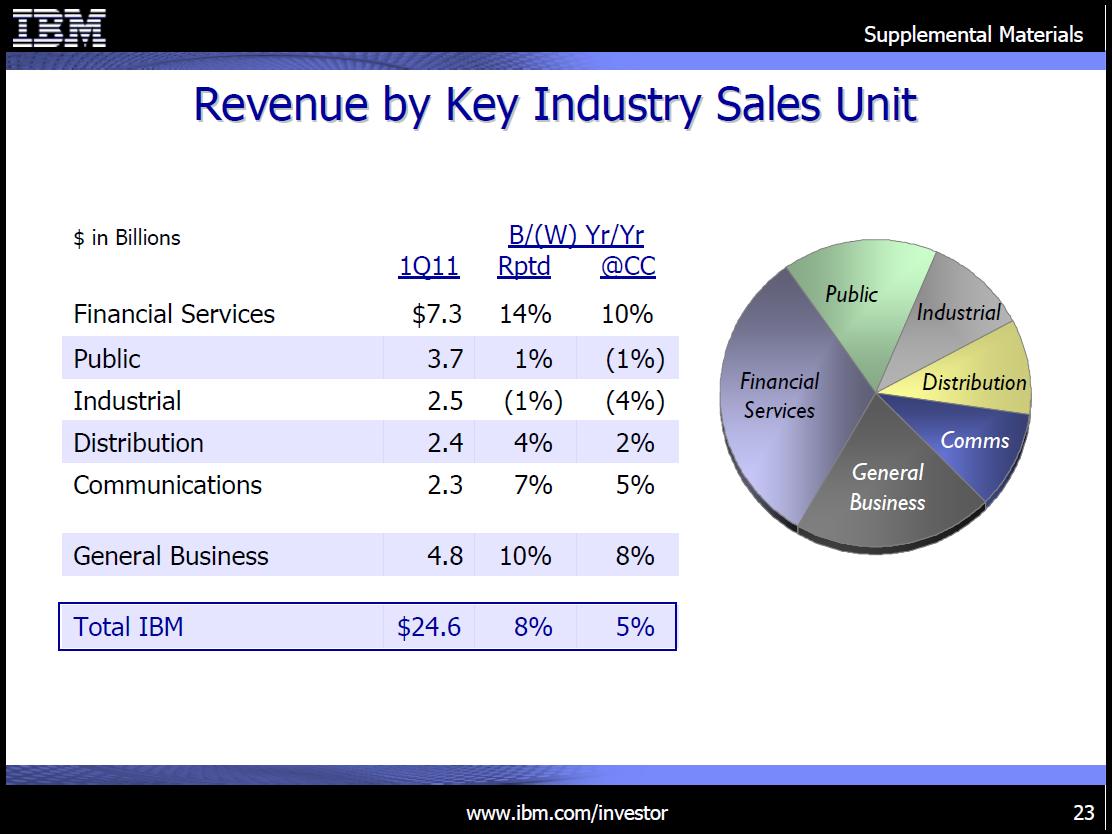
Task: Click the Financial Services row label
Action: coord(174,314)
